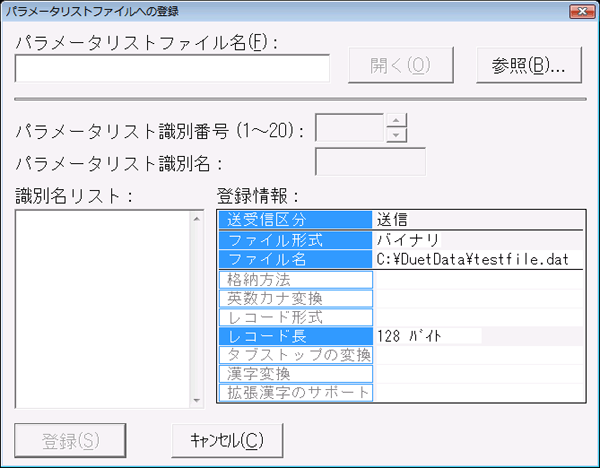Select the ファイル名 row label
Screen dimensions: 600x468
pos(294,259)
